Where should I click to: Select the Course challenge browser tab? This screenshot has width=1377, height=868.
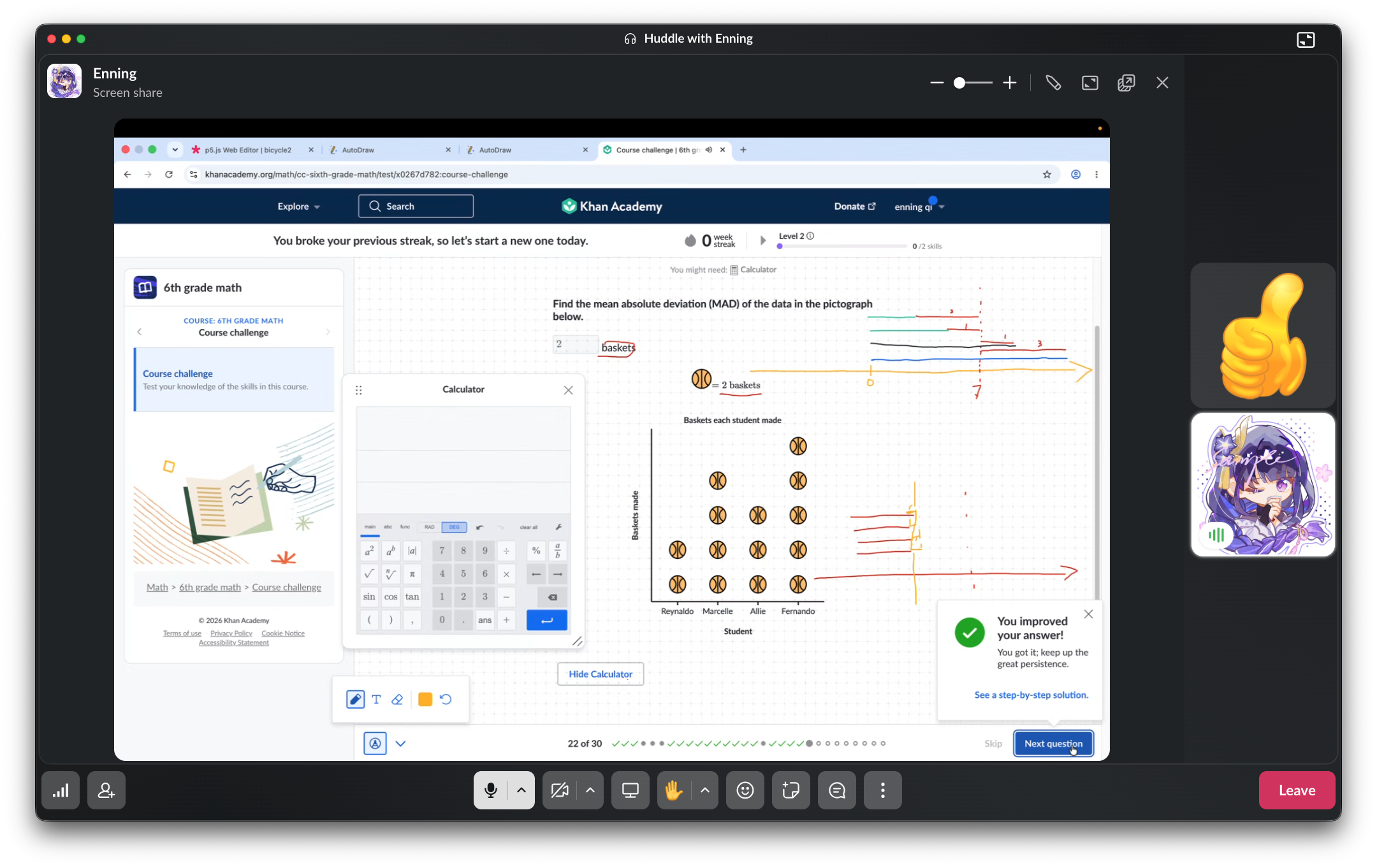pyautogui.click(x=658, y=150)
